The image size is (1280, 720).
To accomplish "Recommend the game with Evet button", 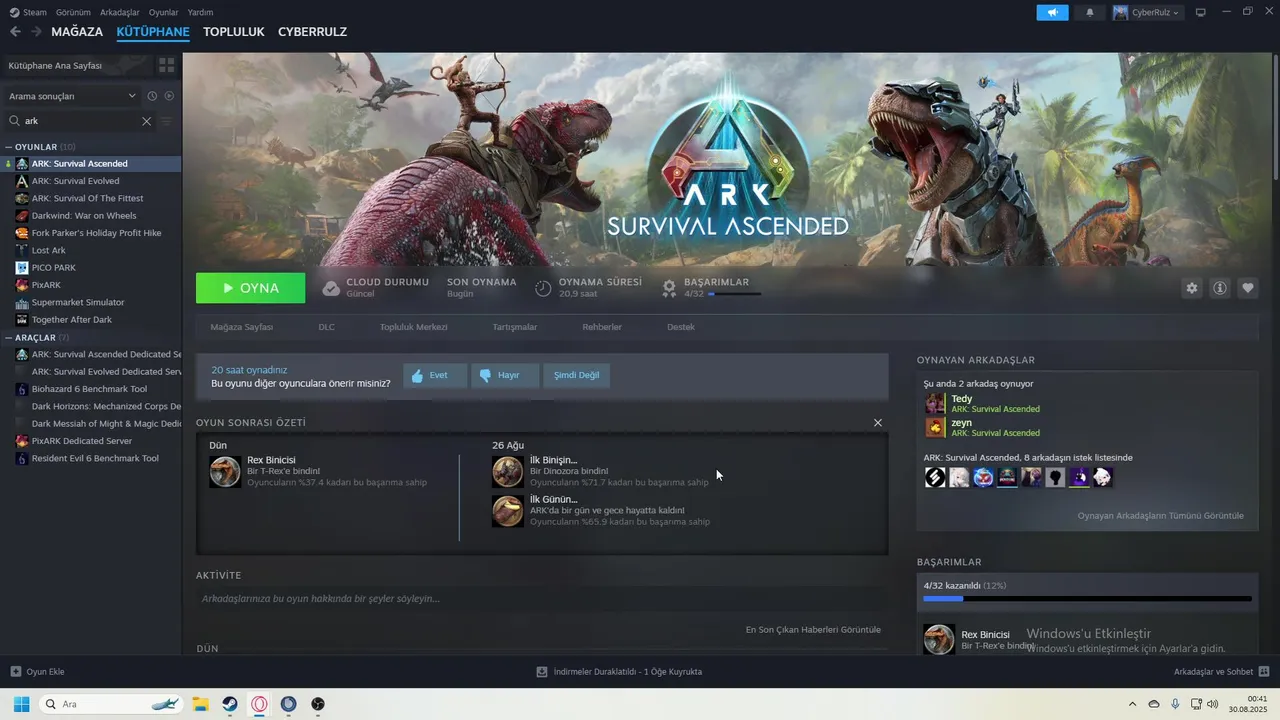I will pos(435,375).
